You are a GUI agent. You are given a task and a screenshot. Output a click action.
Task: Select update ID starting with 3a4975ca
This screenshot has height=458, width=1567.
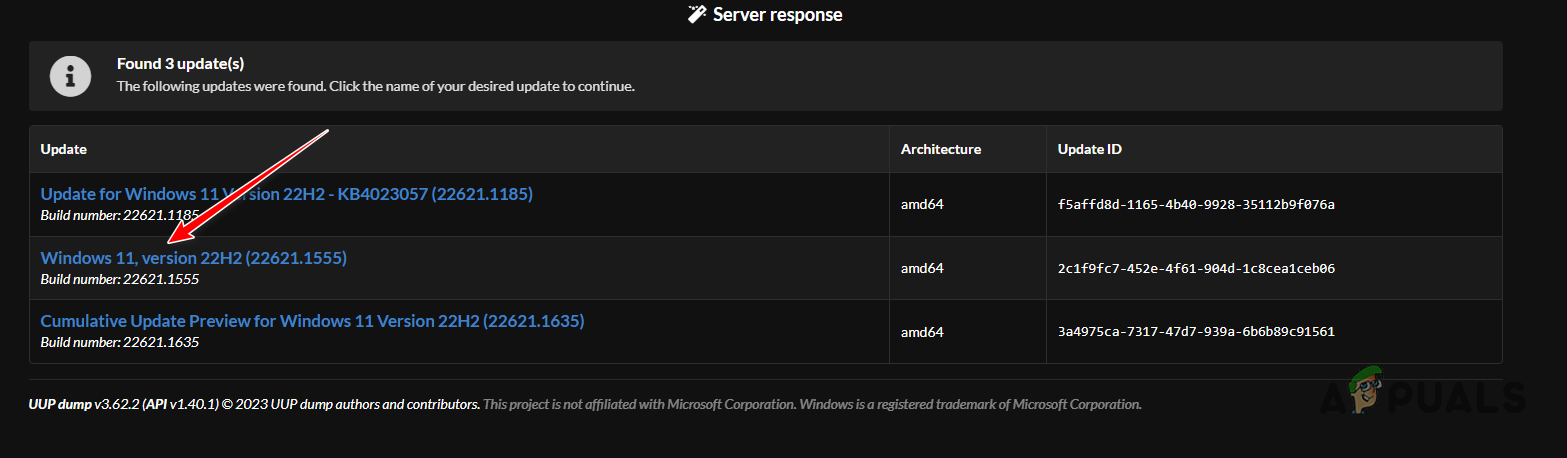tap(1196, 332)
